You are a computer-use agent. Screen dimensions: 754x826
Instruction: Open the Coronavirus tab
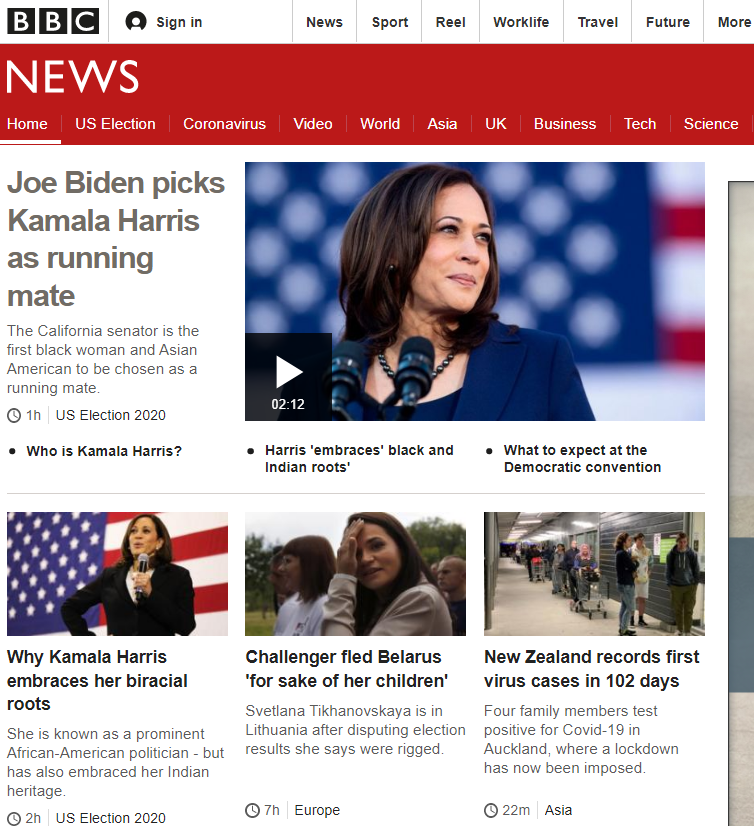(224, 124)
